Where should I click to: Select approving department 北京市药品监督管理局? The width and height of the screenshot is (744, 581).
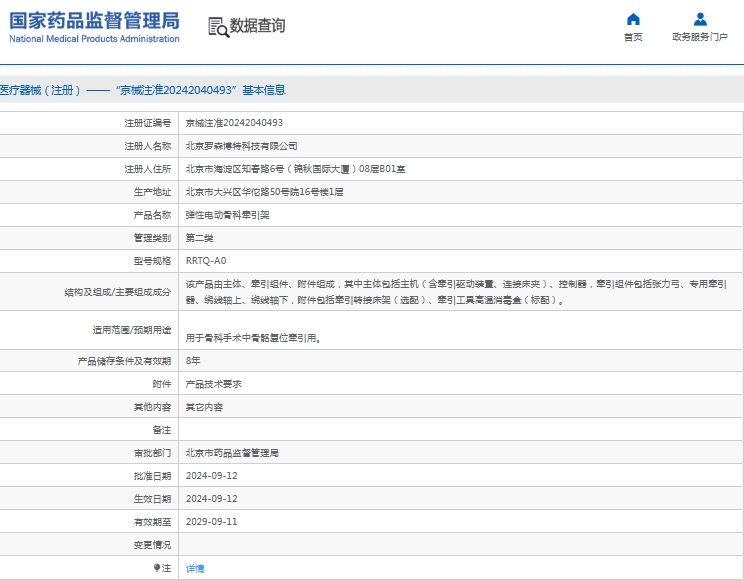(232, 453)
